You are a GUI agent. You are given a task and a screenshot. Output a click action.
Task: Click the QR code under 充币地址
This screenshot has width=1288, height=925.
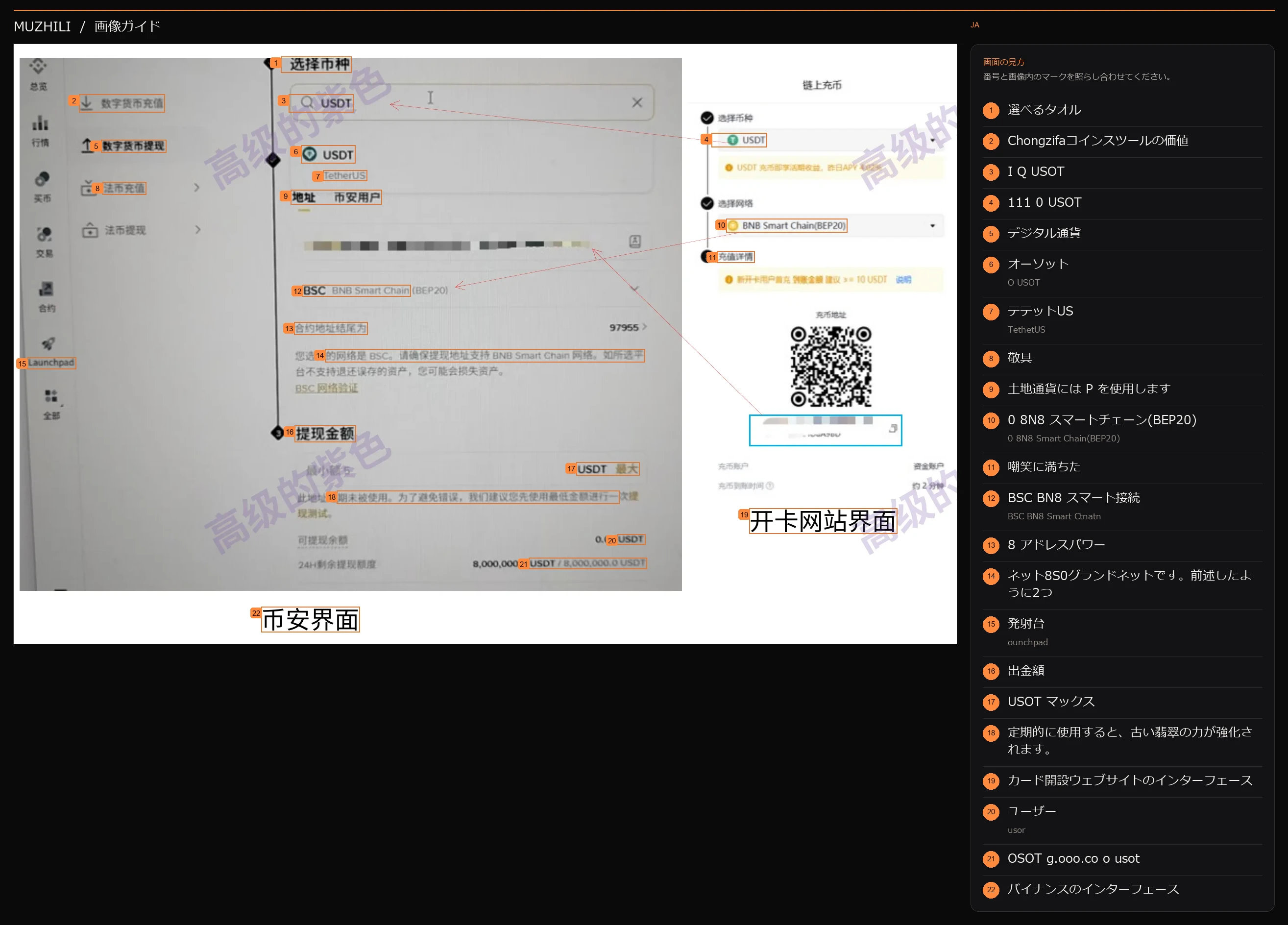pos(830,366)
